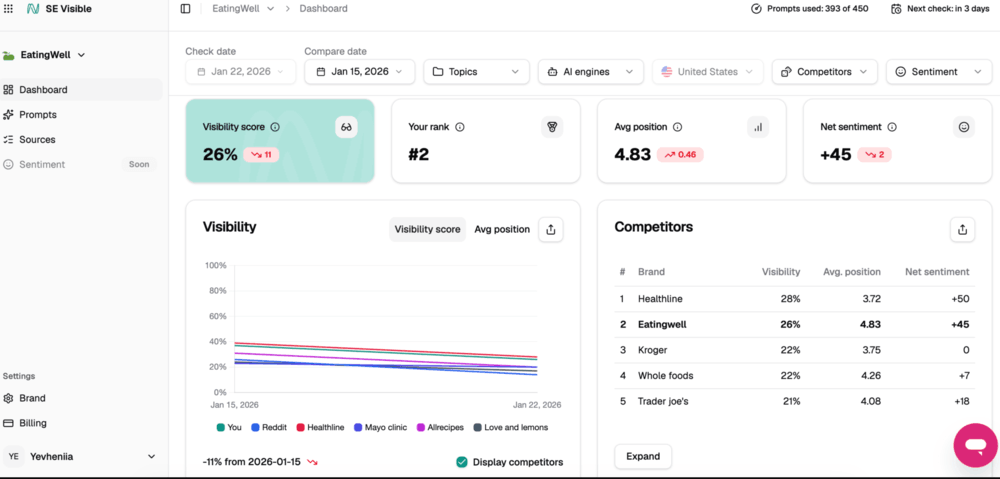This screenshot has height=479, width=1000.
Task: Toggle the sidebar panel icon
Action: pos(186,8)
